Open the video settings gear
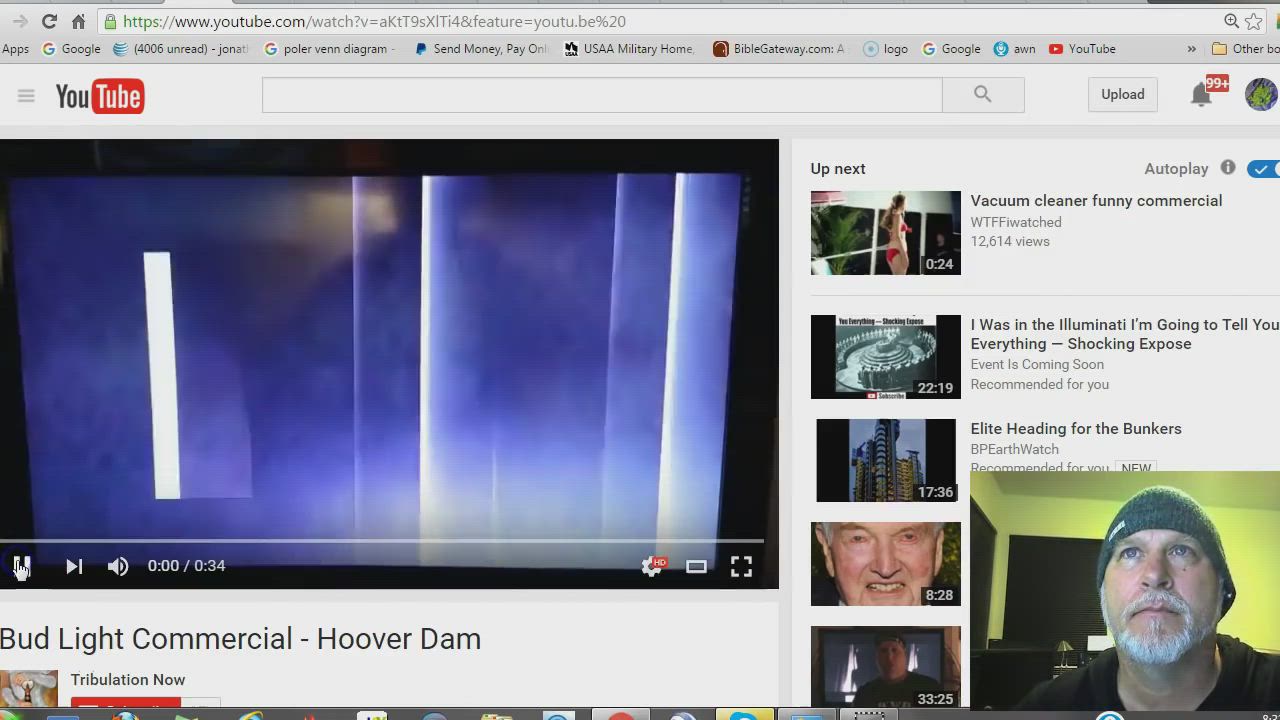Image resolution: width=1280 pixels, height=720 pixels. 652,566
